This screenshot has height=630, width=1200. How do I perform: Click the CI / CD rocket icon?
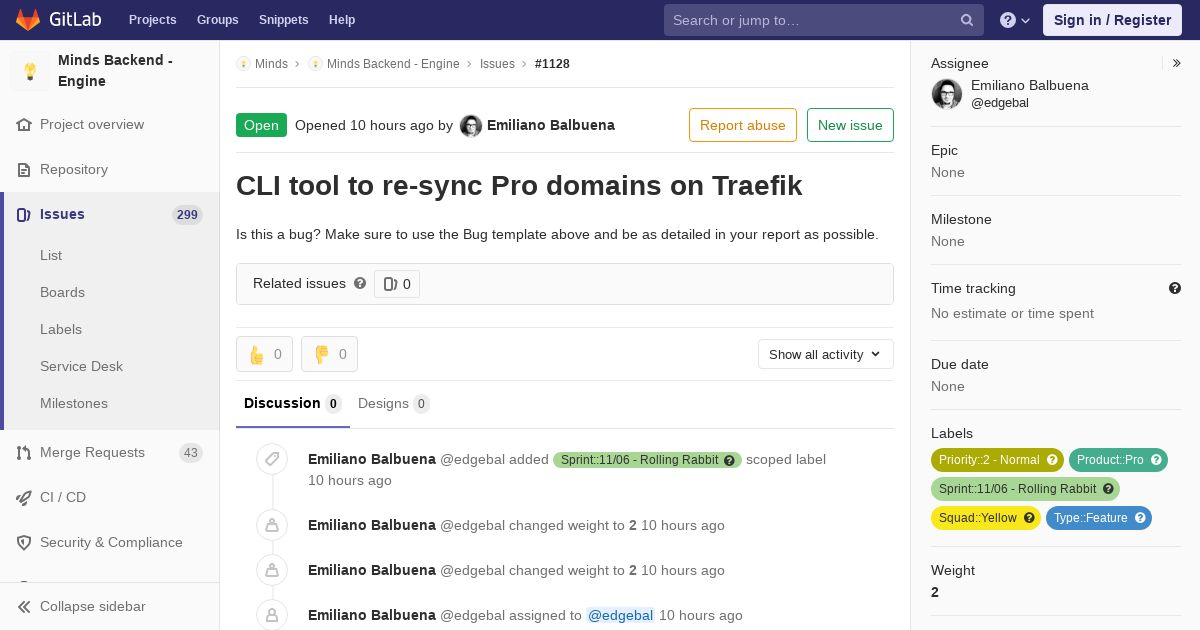point(24,497)
